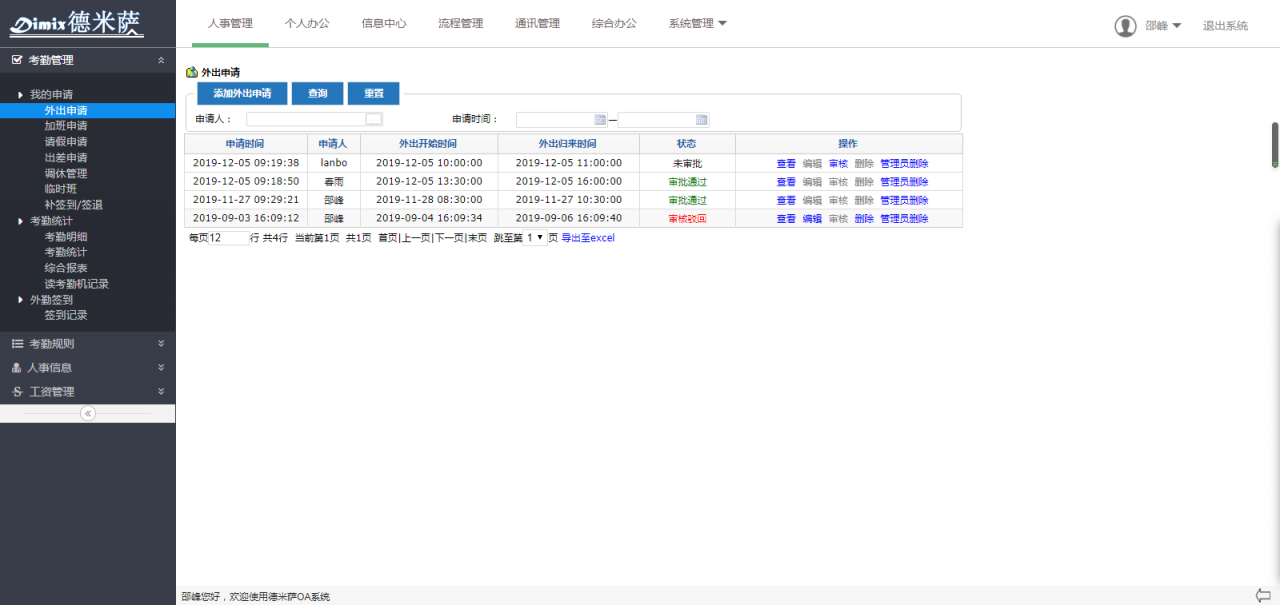The image size is (1280, 605).
Task: Click 编辑 in the 2019-09-03 row
Action: tap(812, 219)
